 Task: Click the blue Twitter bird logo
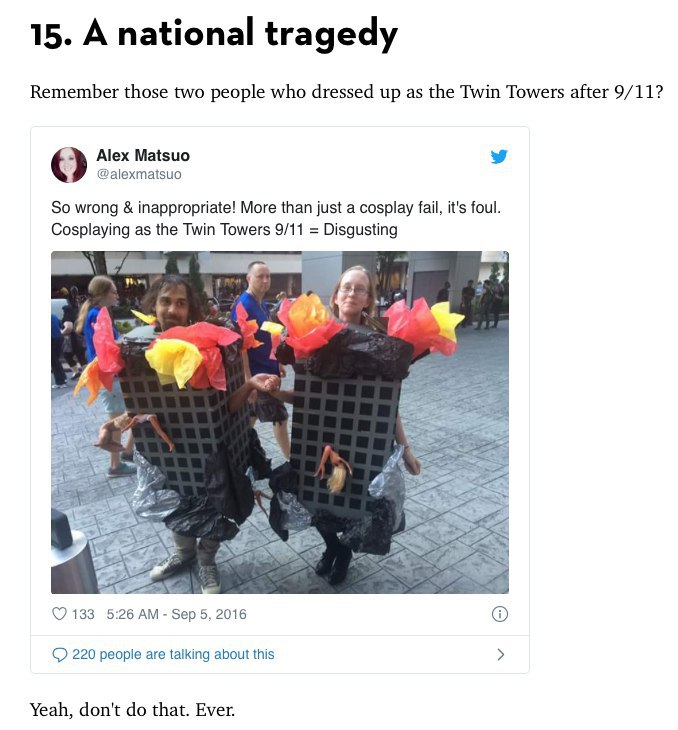coord(499,156)
